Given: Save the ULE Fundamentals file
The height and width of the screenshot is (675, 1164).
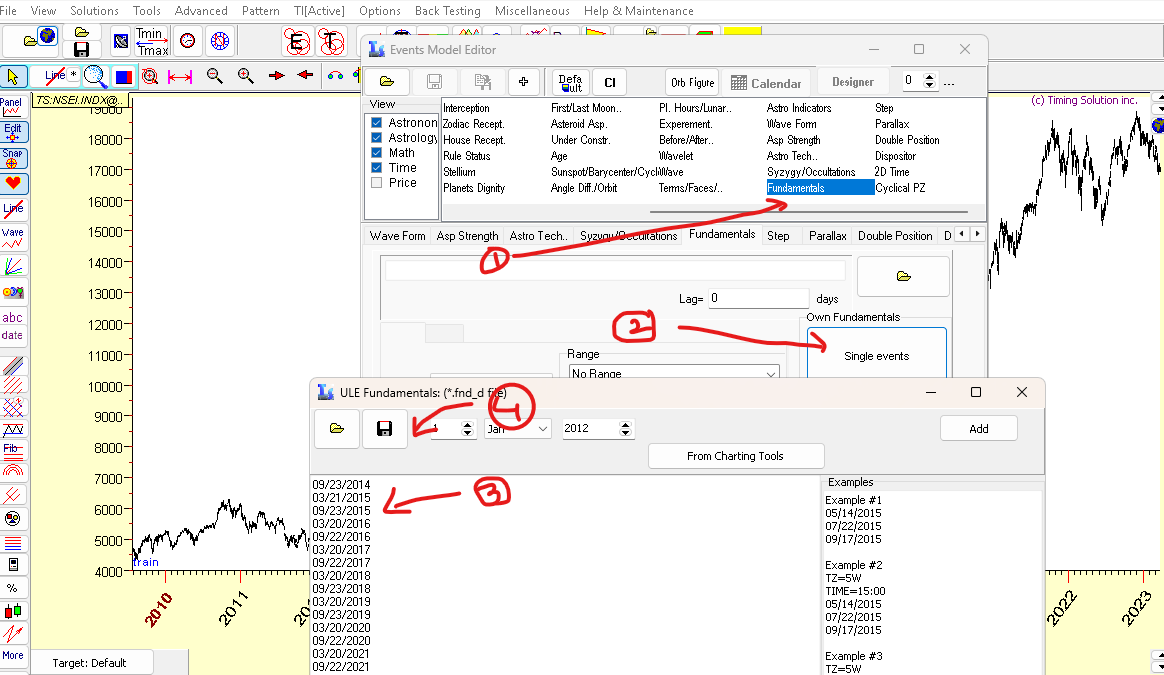Looking at the screenshot, I should (x=385, y=429).
